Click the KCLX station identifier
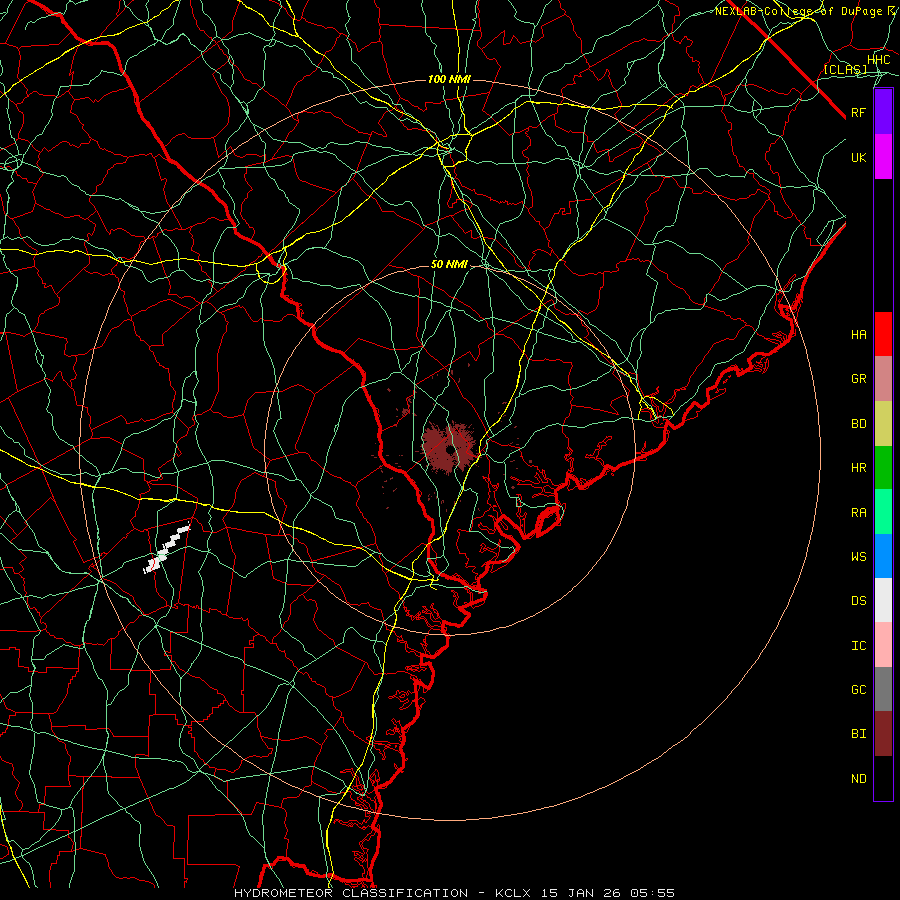The height and width of the screenshot is (900, 900). coord(513,893)
